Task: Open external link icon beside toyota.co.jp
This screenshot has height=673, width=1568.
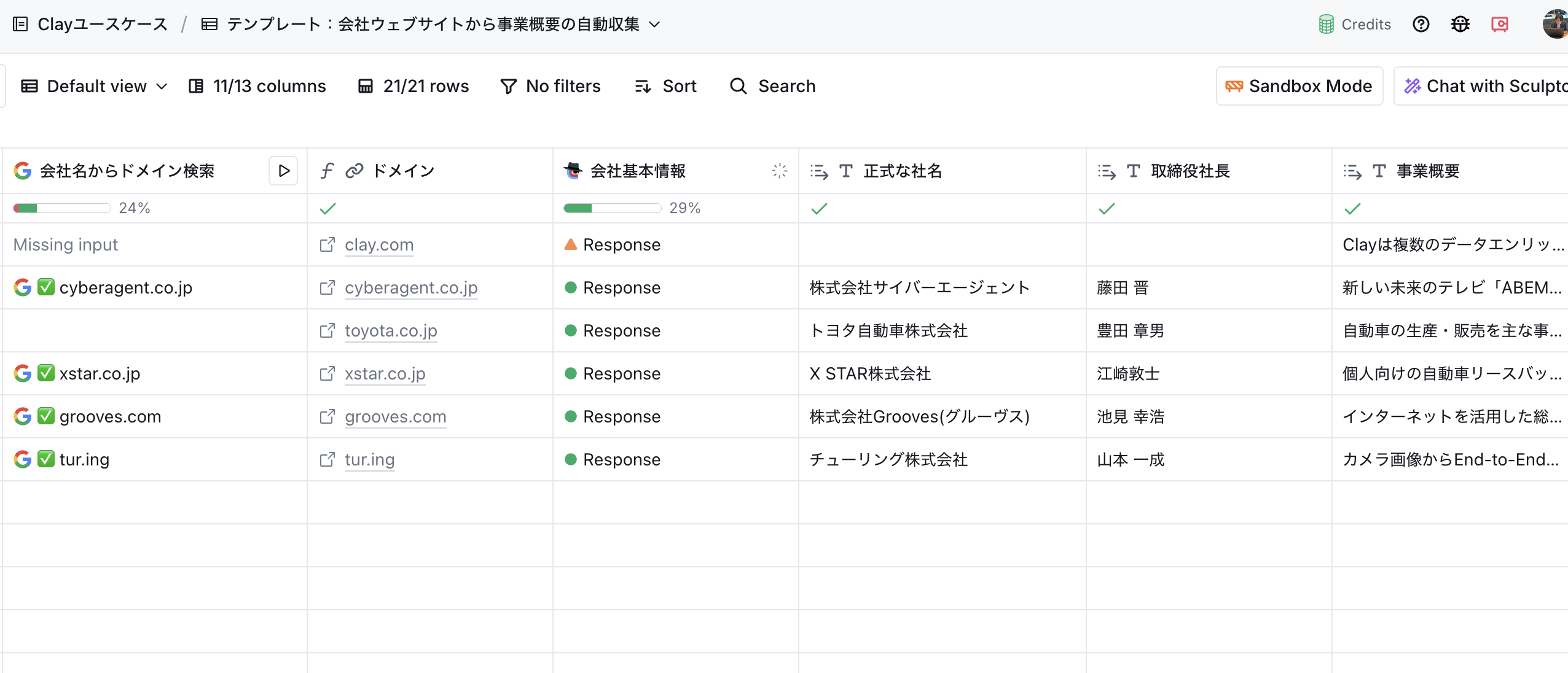Action: pos(327,330)
